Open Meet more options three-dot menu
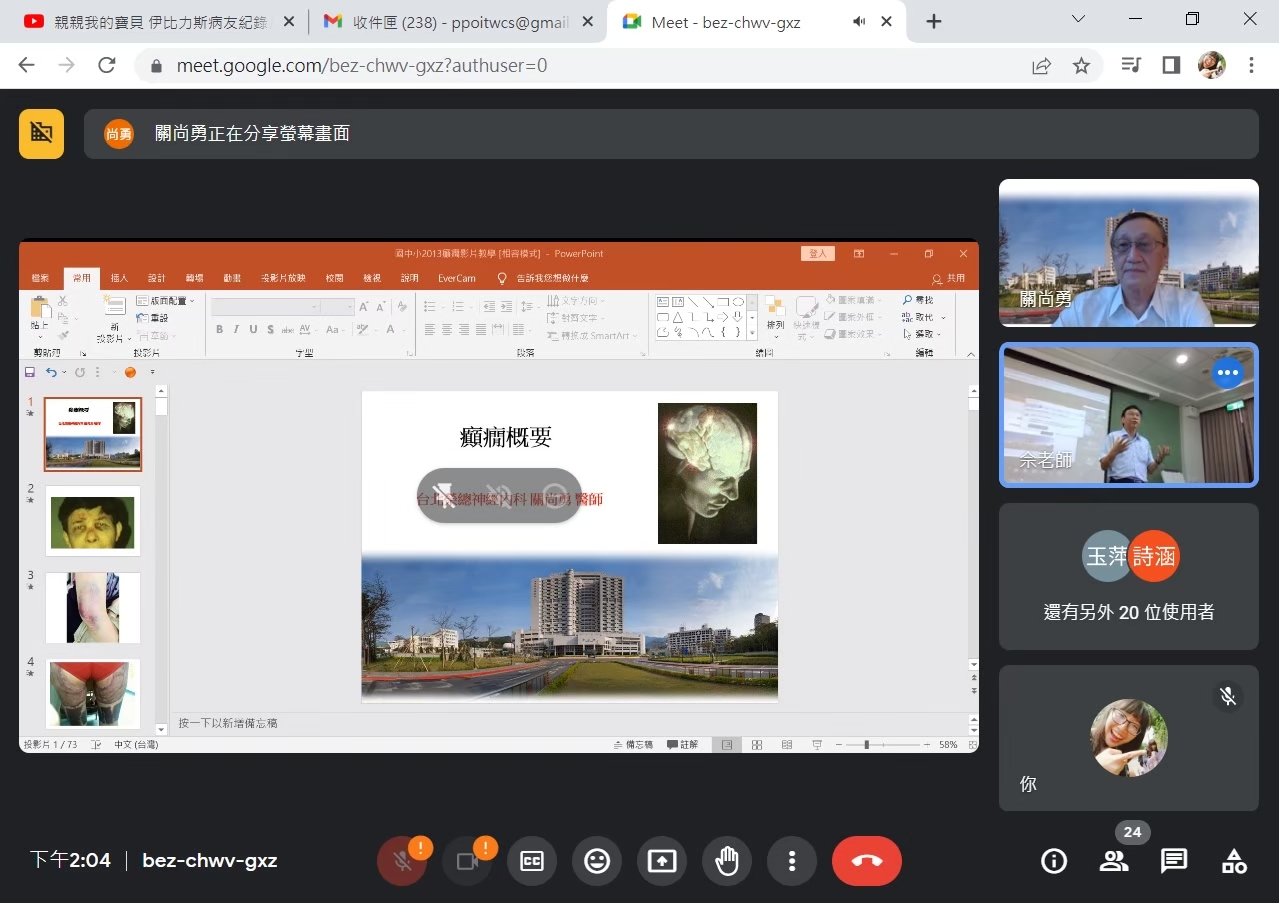Screen dimensions: 1279x903 pyautogui.click(x=792, y=861)
